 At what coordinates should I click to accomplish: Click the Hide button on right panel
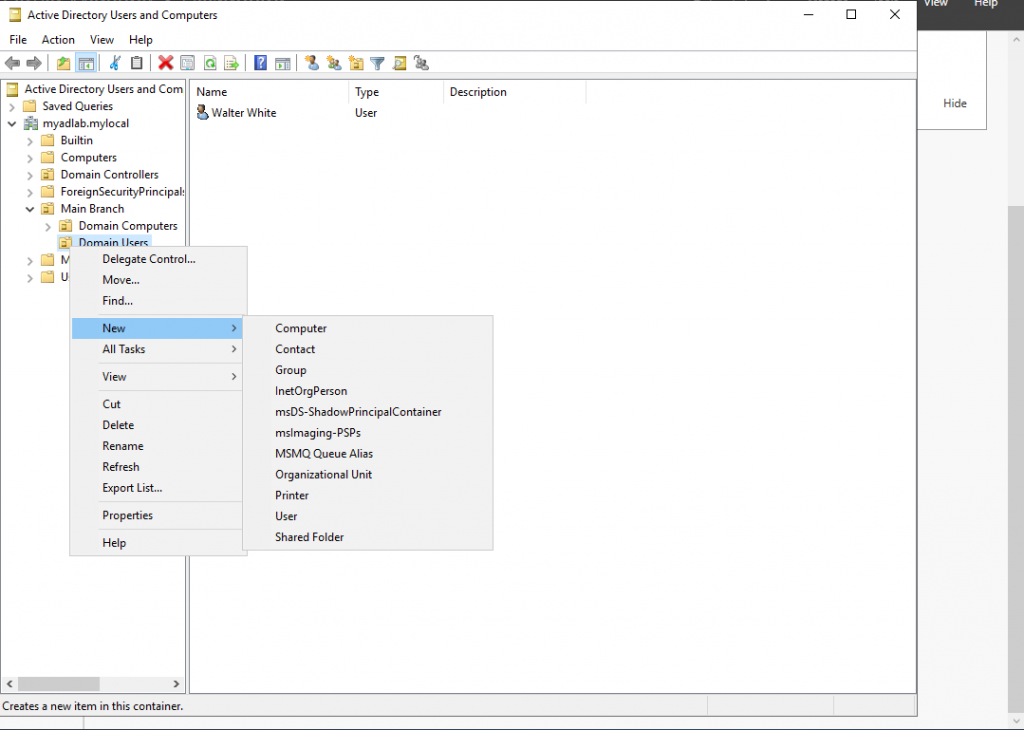click(955, 103)
